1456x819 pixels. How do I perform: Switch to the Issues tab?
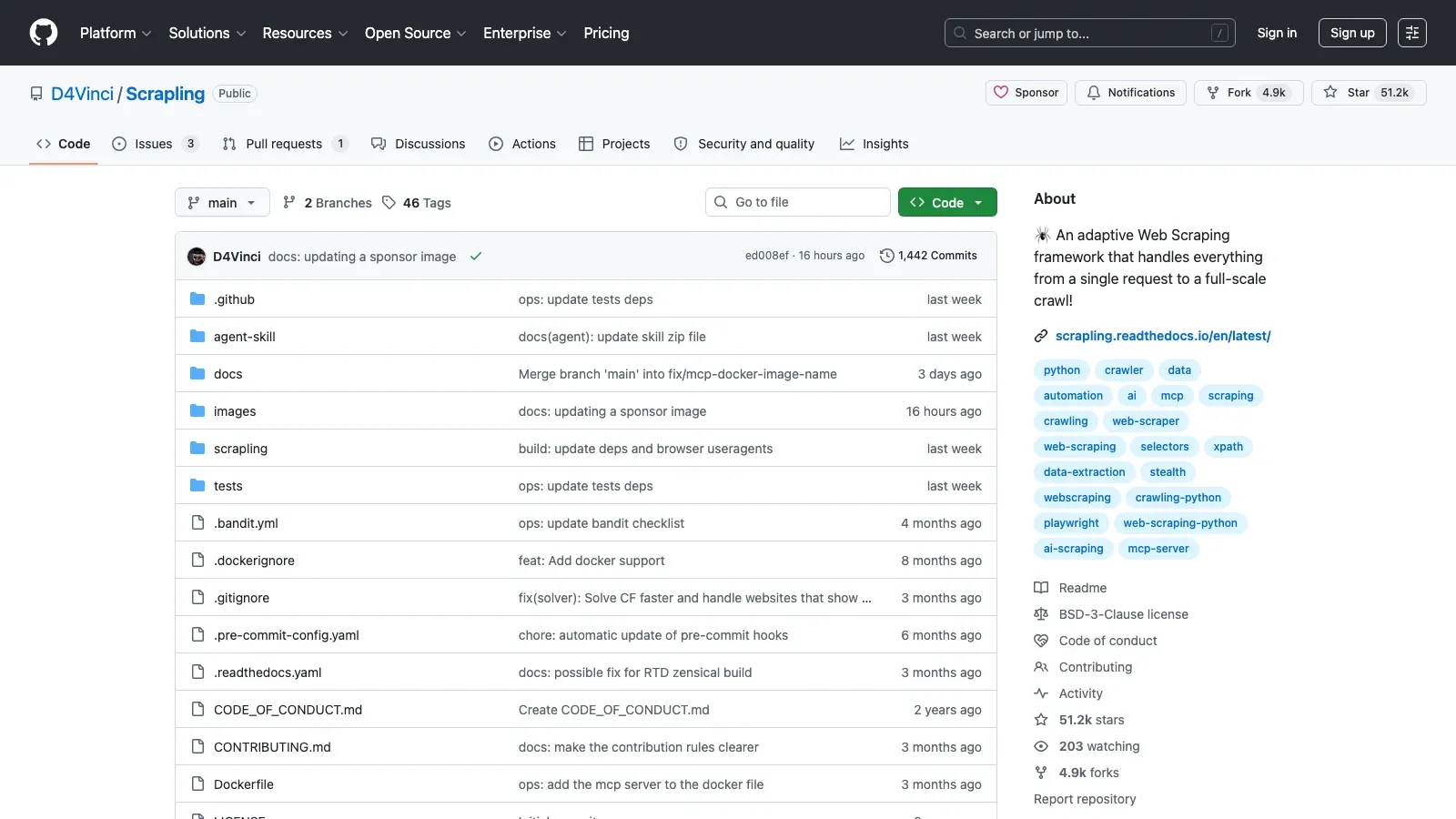tap(156, 144)
